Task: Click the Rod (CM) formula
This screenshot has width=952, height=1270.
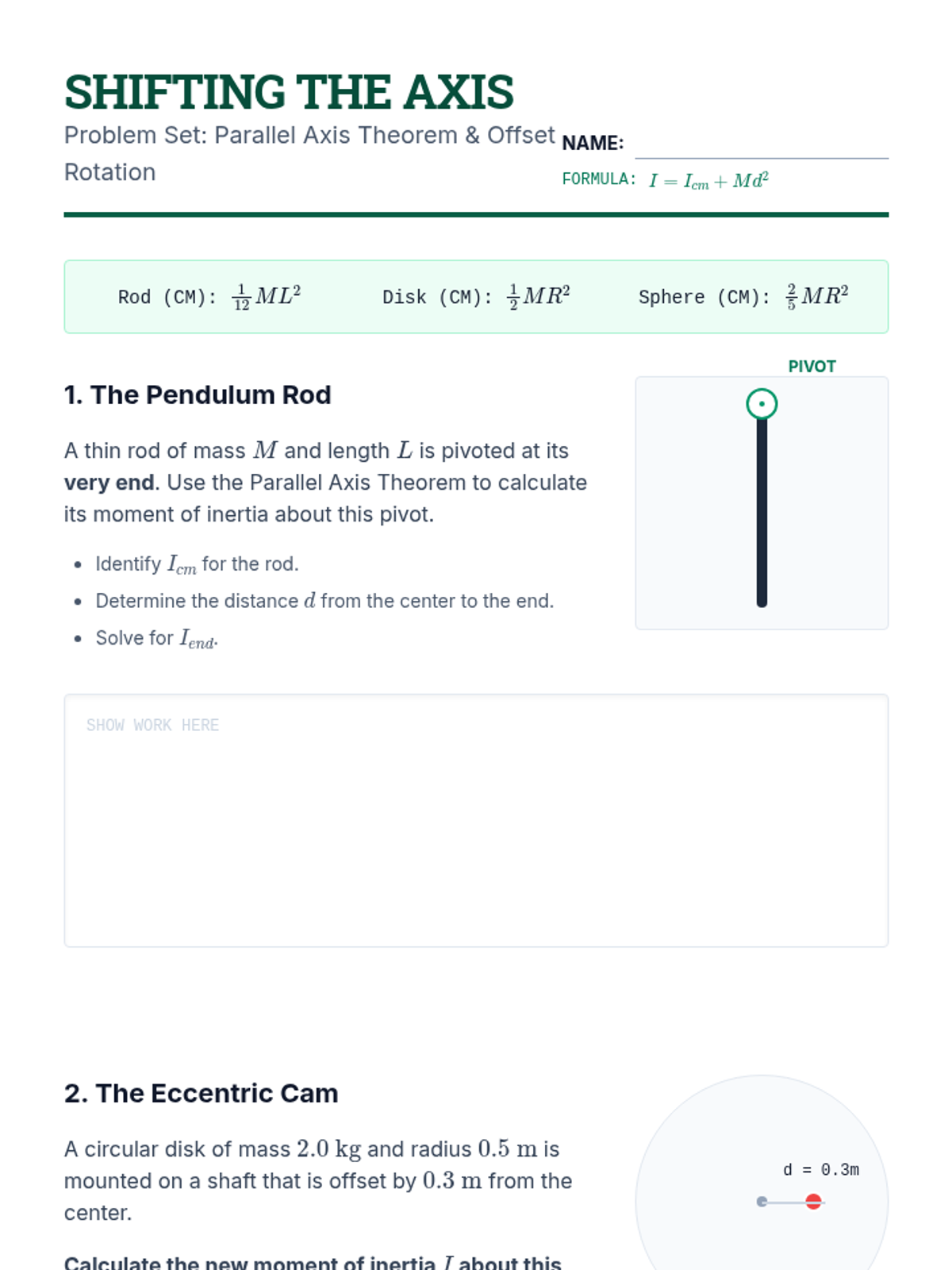Action: pyautogui.click(x=209, y=297)
